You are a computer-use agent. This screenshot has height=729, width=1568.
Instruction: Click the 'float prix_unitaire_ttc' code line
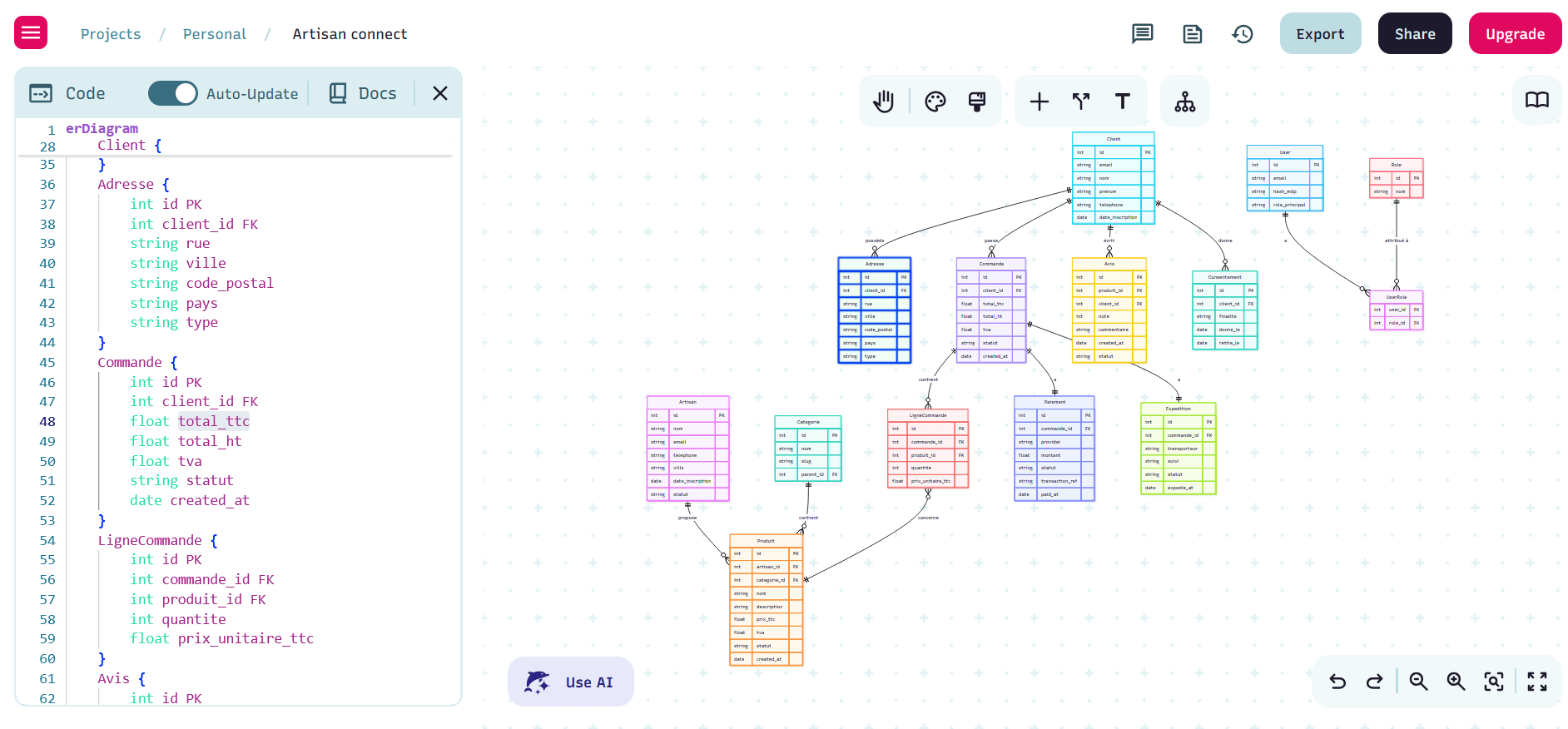[221, 638]
